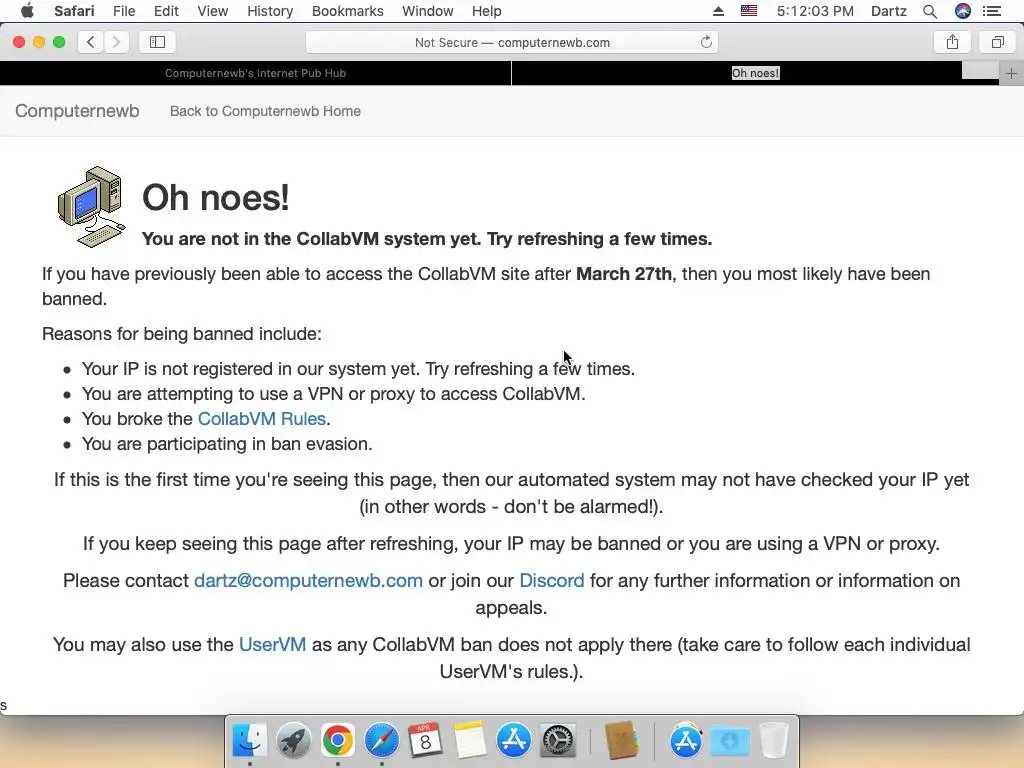Open Siri from the menu bar
The image size is (1024, 768).
coord(963,11)
